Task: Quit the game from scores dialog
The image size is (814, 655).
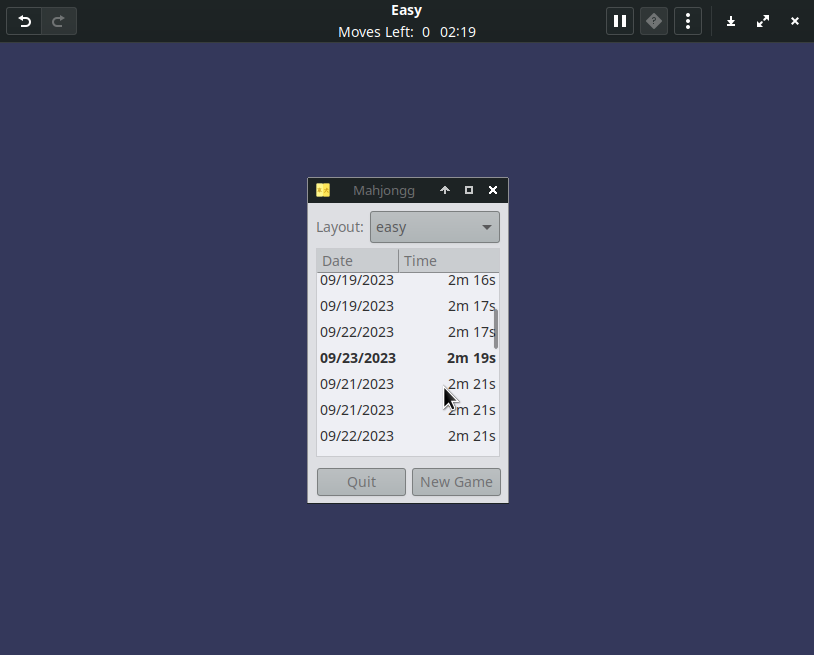Action: 361,482
